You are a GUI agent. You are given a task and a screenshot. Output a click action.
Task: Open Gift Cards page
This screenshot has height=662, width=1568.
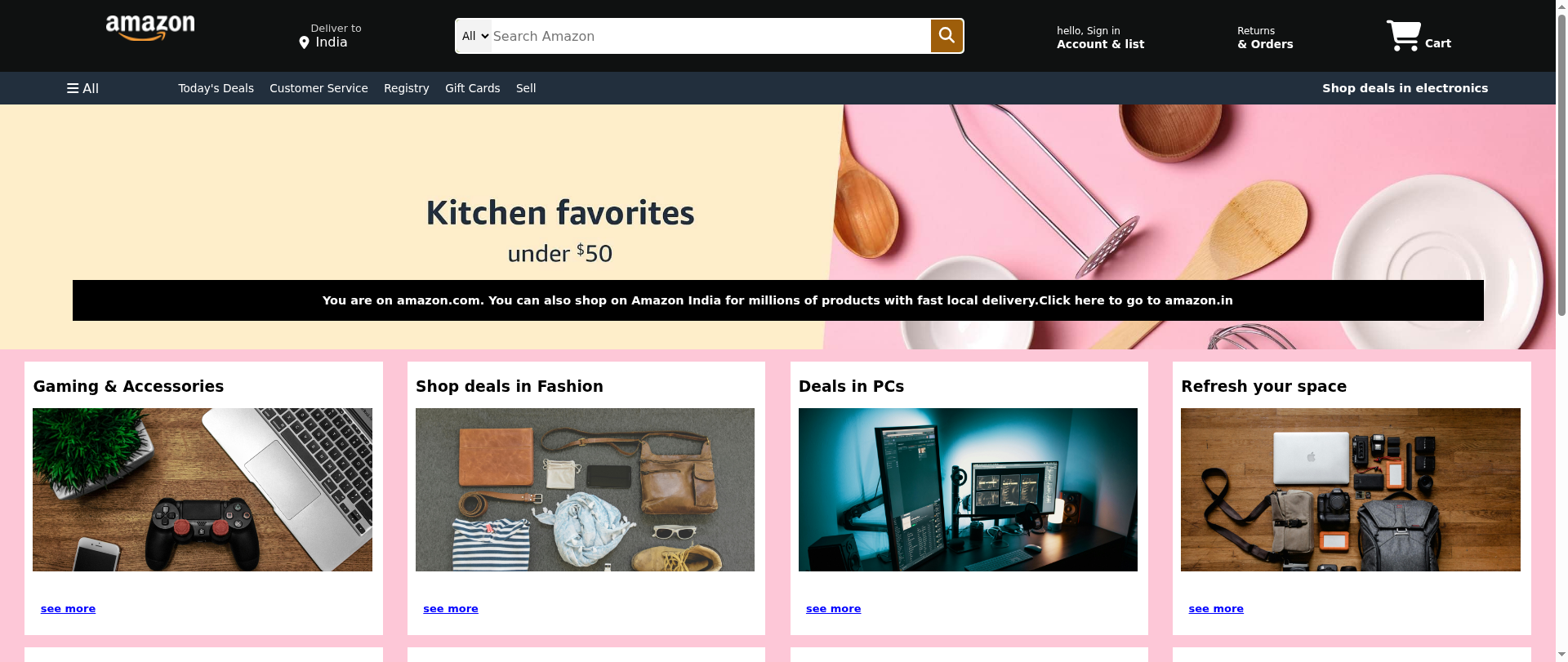pos(472,88)
